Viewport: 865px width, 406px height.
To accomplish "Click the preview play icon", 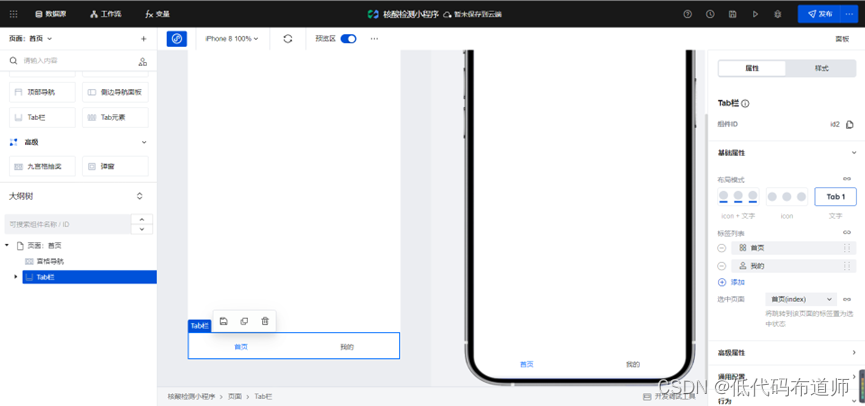I will (x=755, y=14).
